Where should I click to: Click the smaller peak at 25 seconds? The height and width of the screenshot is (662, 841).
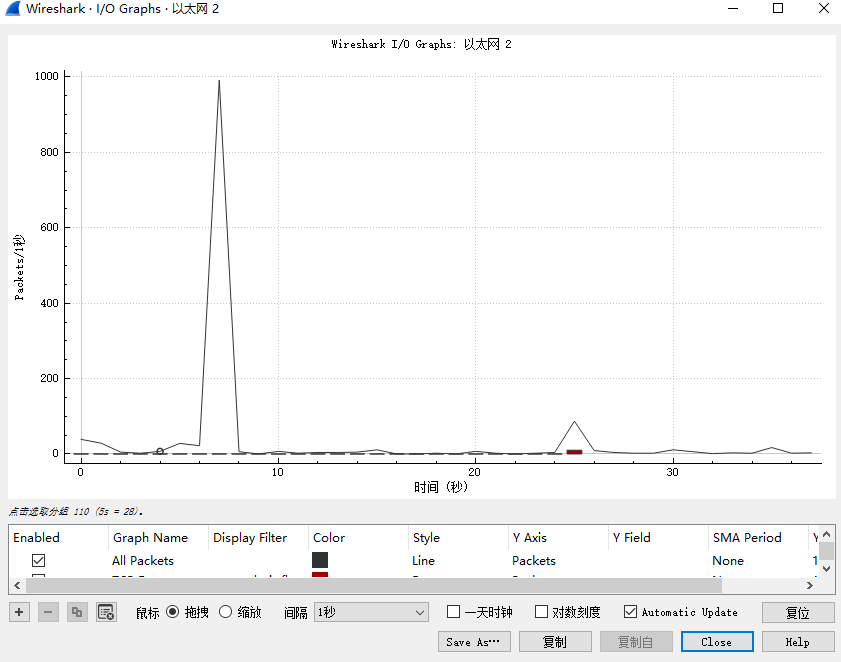(574, 422)
